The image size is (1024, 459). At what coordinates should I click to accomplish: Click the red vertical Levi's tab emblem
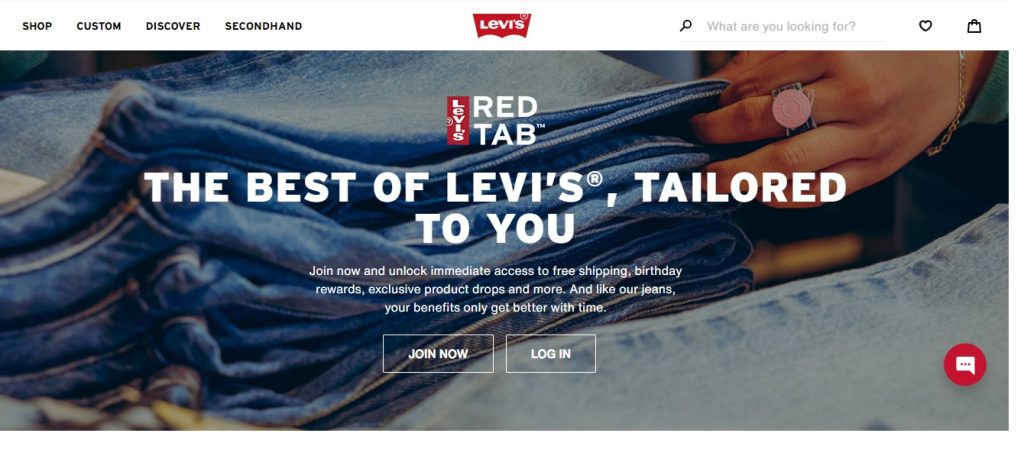[x=458, y=120]
